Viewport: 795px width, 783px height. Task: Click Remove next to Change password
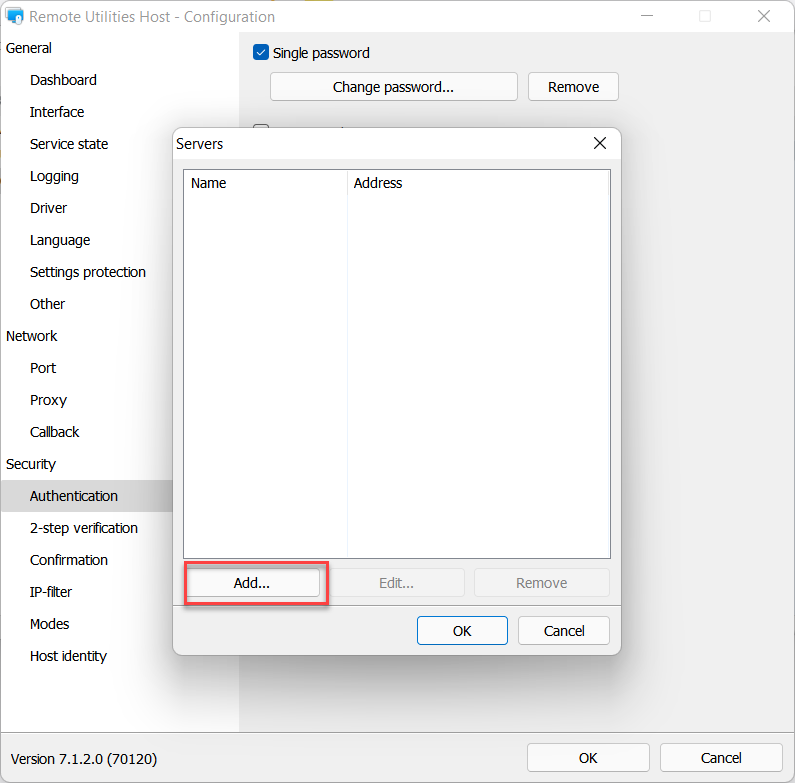[573, 87]
